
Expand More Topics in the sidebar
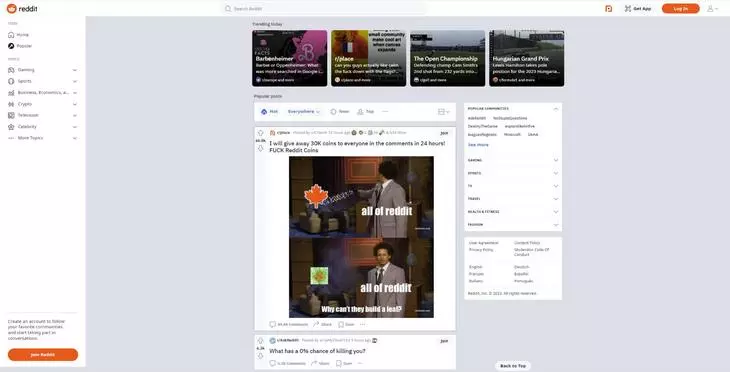(x=74, y=138)
